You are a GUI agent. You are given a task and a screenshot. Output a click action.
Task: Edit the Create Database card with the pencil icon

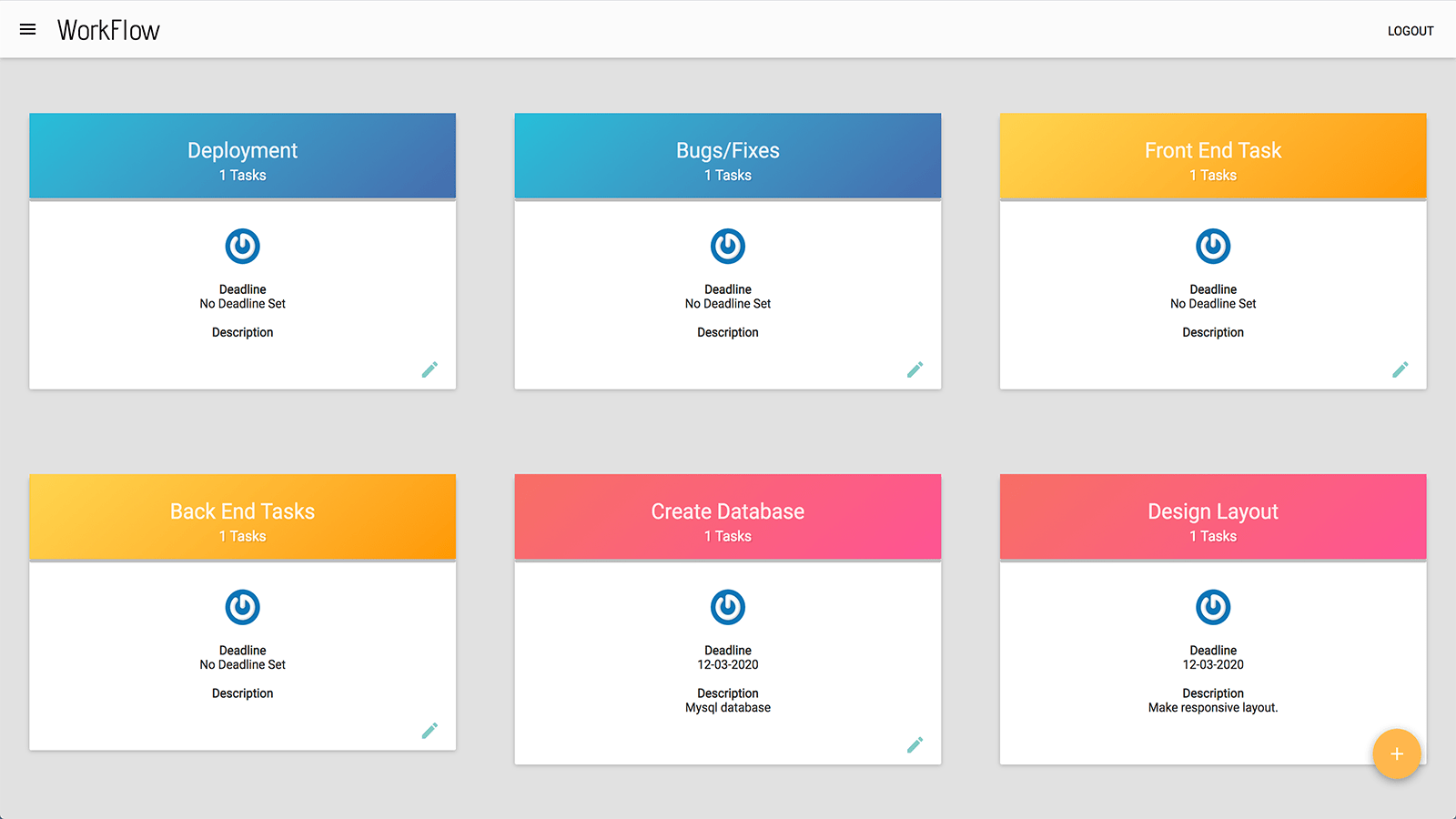tap(915, 745)
